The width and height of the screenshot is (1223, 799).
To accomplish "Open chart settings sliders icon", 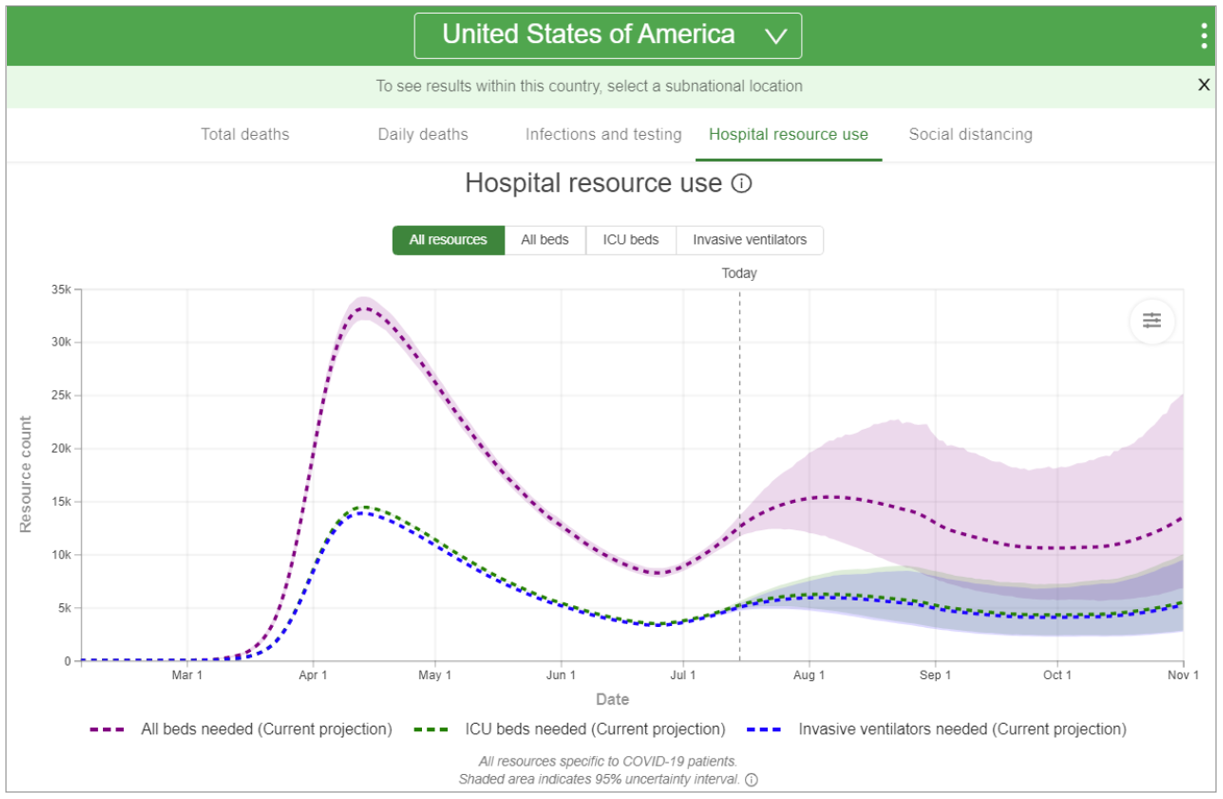I will (1152, 321).
